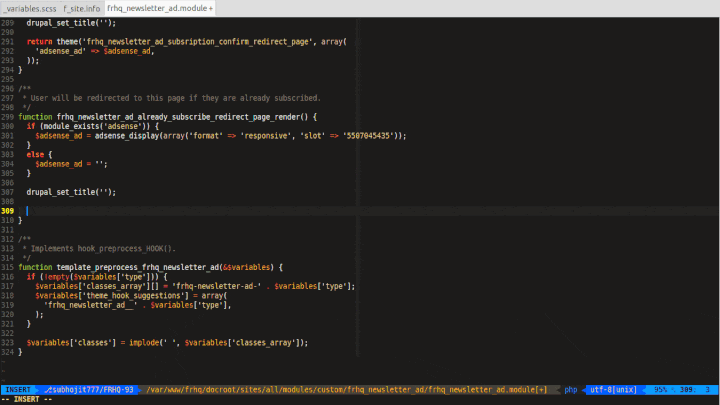Click the php filetype indicator

tap(571, 389)
